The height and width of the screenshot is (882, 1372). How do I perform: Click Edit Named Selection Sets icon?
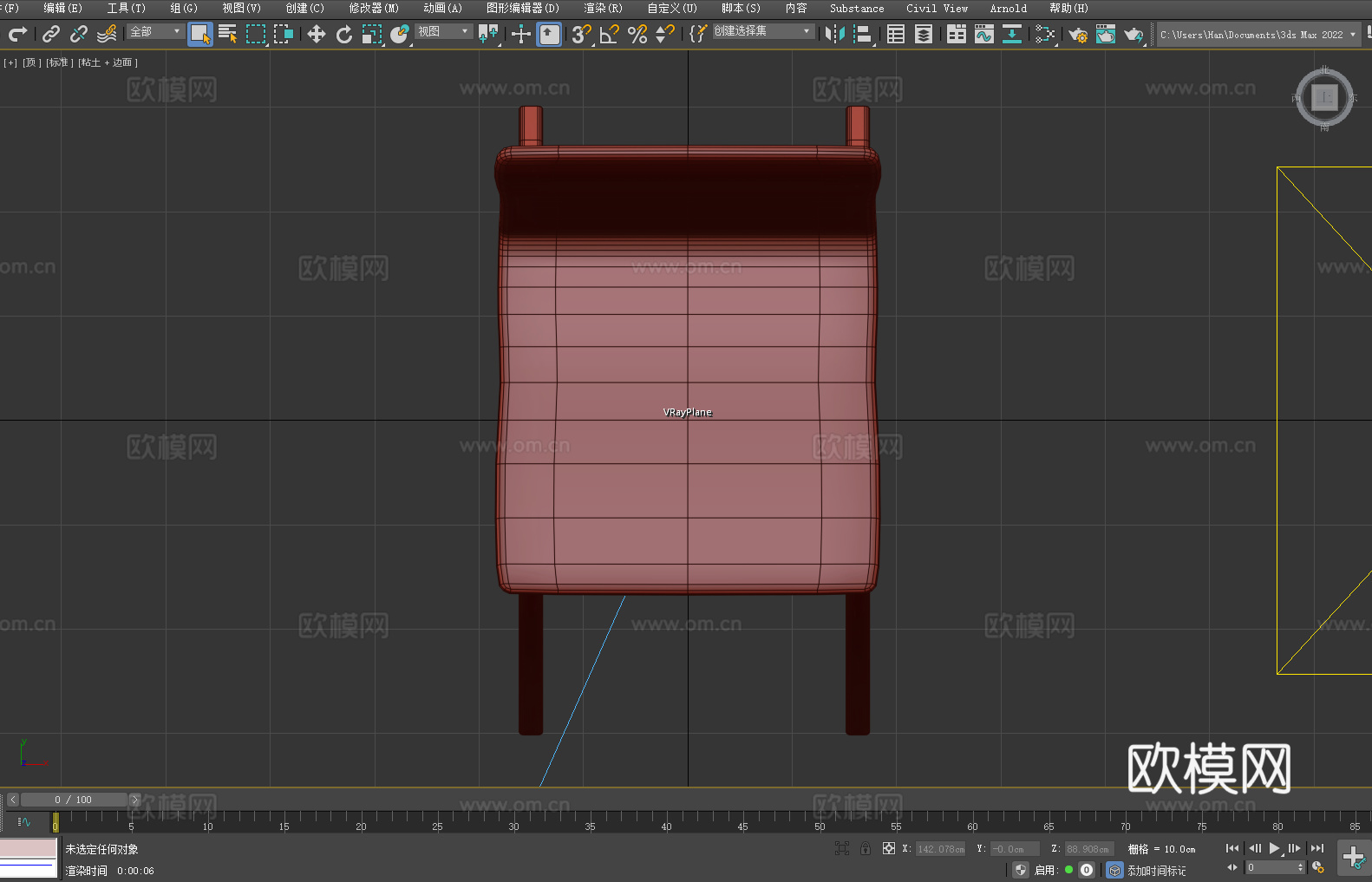(x=698, y=34)
